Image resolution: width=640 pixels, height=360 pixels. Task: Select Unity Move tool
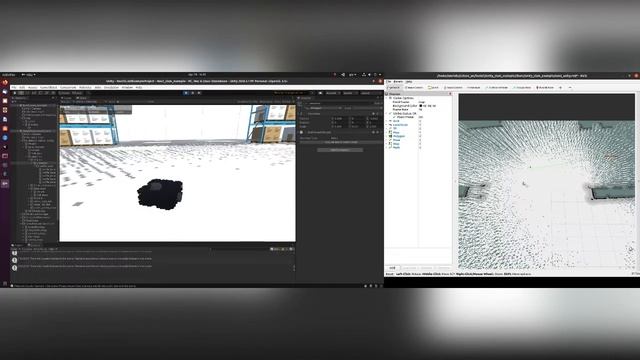pyautogui.click(x=21, y=93)
